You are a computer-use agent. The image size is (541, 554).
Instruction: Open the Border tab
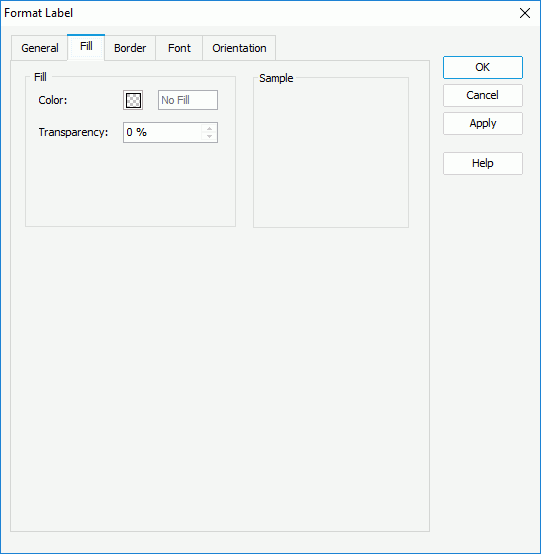(130, 48)
